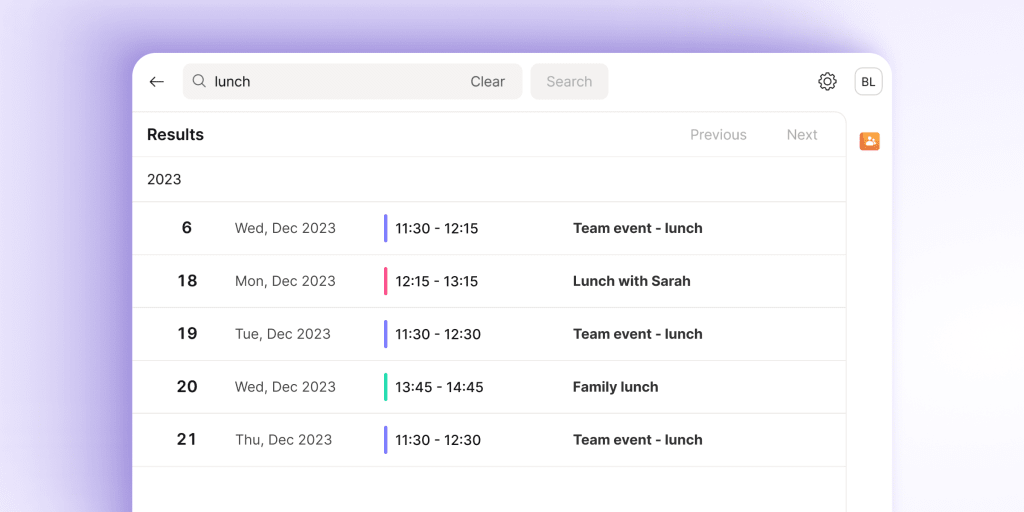Screen dimensions: 1024x512
Task: Click the 13:45 - 14:45 time slot
Action: coord(439,387)
